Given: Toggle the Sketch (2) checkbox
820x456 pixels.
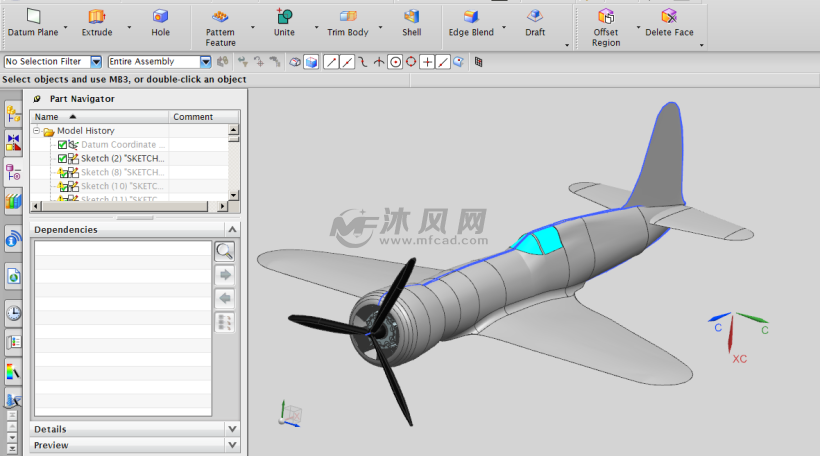Looking at the screenshot, I should point(62,159).
